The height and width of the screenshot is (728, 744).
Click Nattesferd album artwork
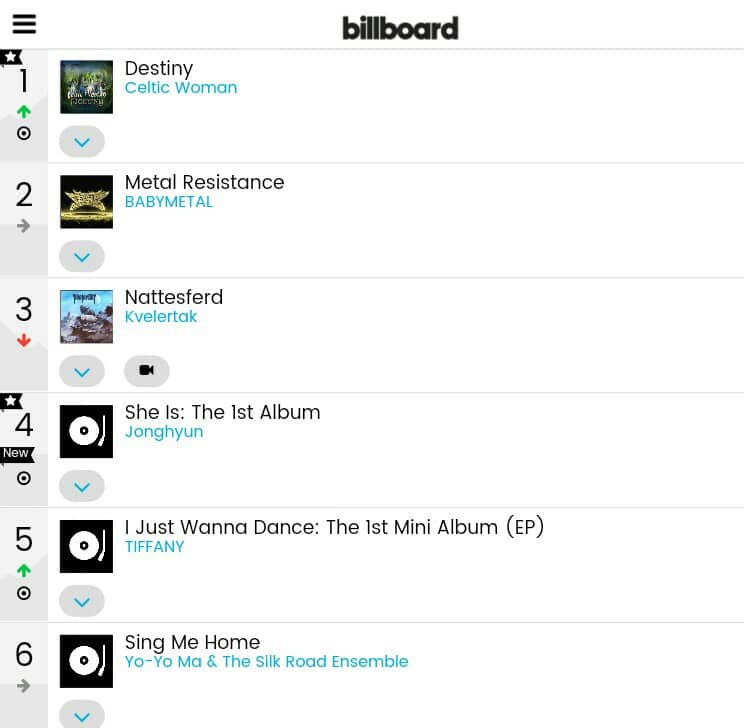(86, 316)
